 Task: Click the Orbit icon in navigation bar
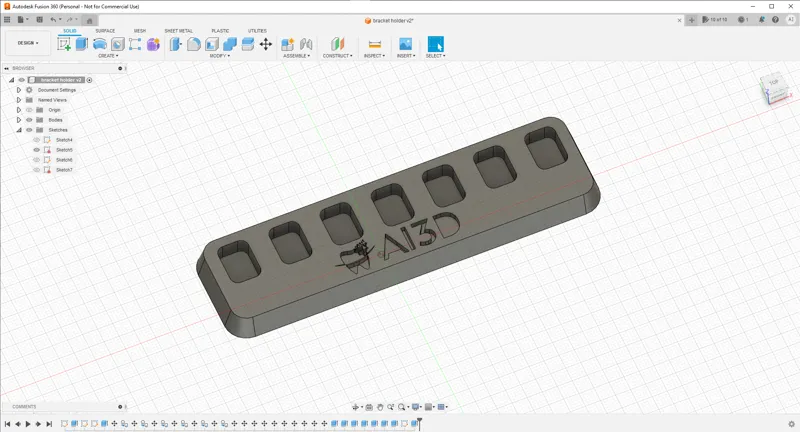click(356, 407)
